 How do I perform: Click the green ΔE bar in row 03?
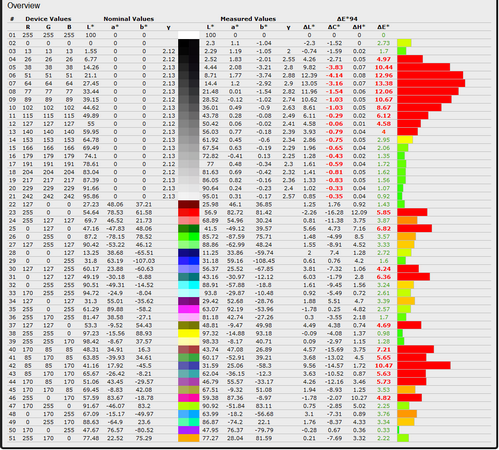pos(402,51)
